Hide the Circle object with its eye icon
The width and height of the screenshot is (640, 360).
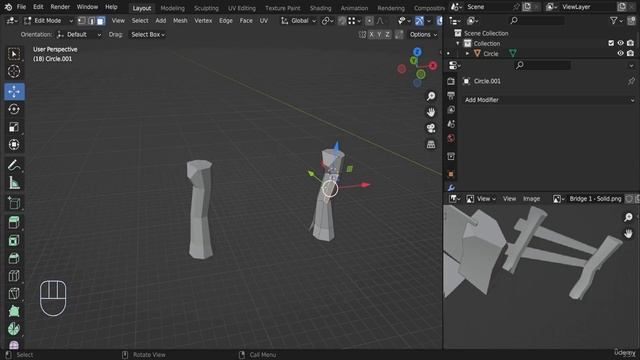(x=620, y=53)
